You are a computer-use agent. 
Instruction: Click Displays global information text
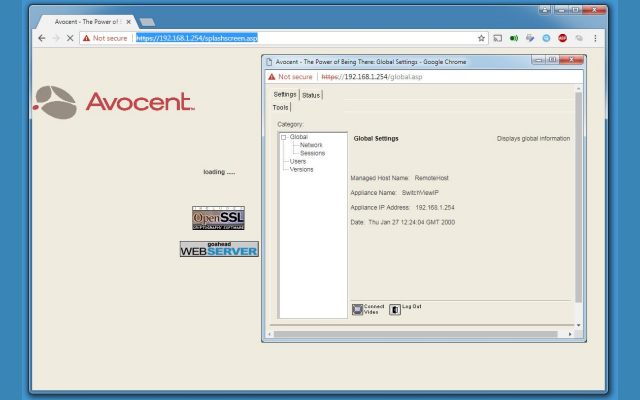[533, 138]
